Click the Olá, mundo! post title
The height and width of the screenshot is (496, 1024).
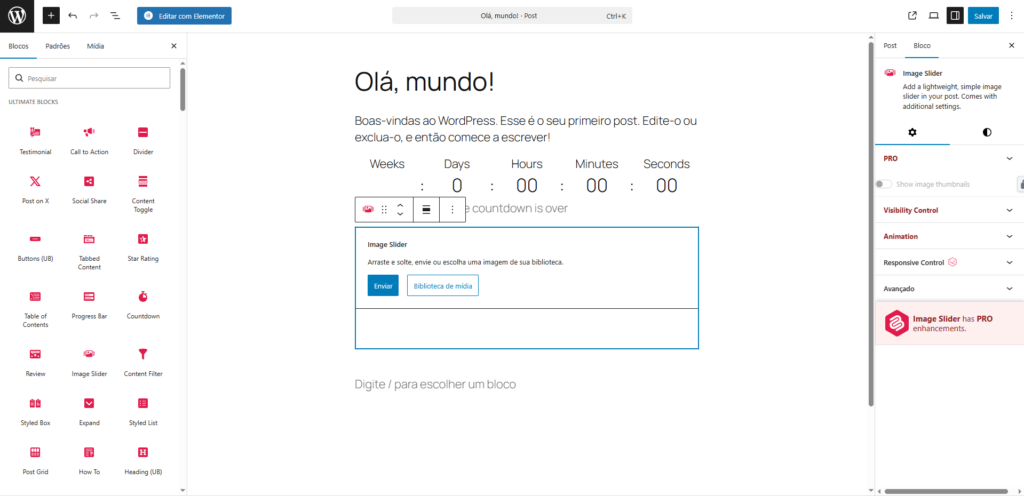[424, 82]
